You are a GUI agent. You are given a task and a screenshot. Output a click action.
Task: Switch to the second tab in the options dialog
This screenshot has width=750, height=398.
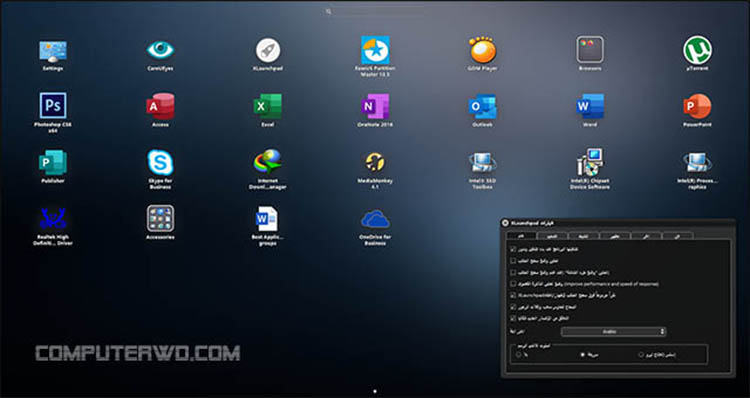coord(552,236)
